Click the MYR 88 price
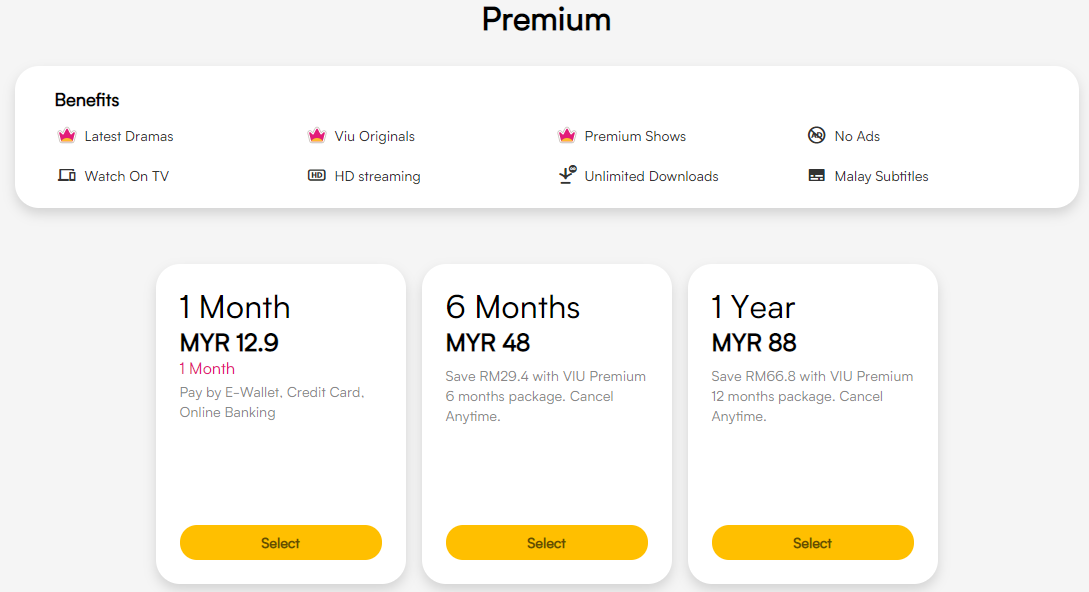The height and width of the screenshot is (592, 1089). 754,343
